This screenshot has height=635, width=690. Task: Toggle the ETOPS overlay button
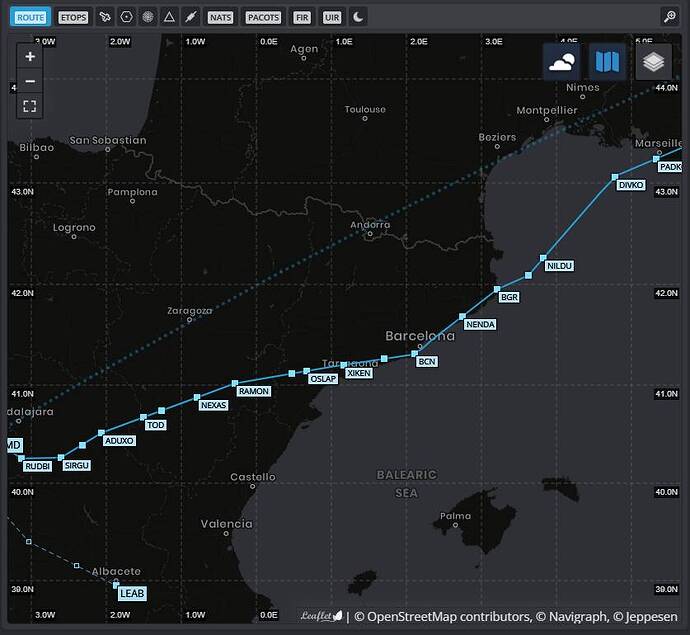click(73, 17)
